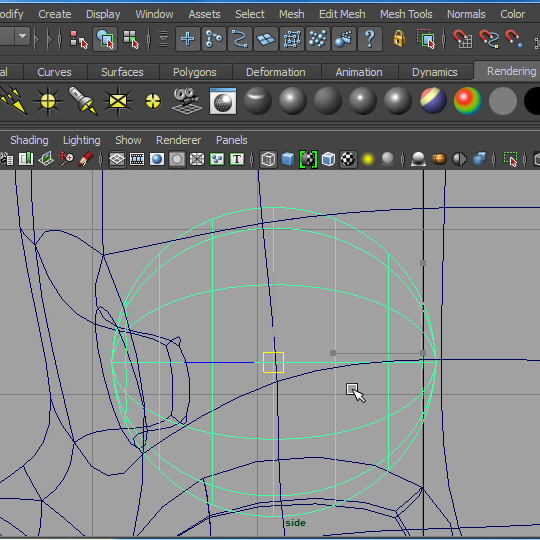The image size is (540, 540).
Task: Click the image plane icon
Action: 46,159
